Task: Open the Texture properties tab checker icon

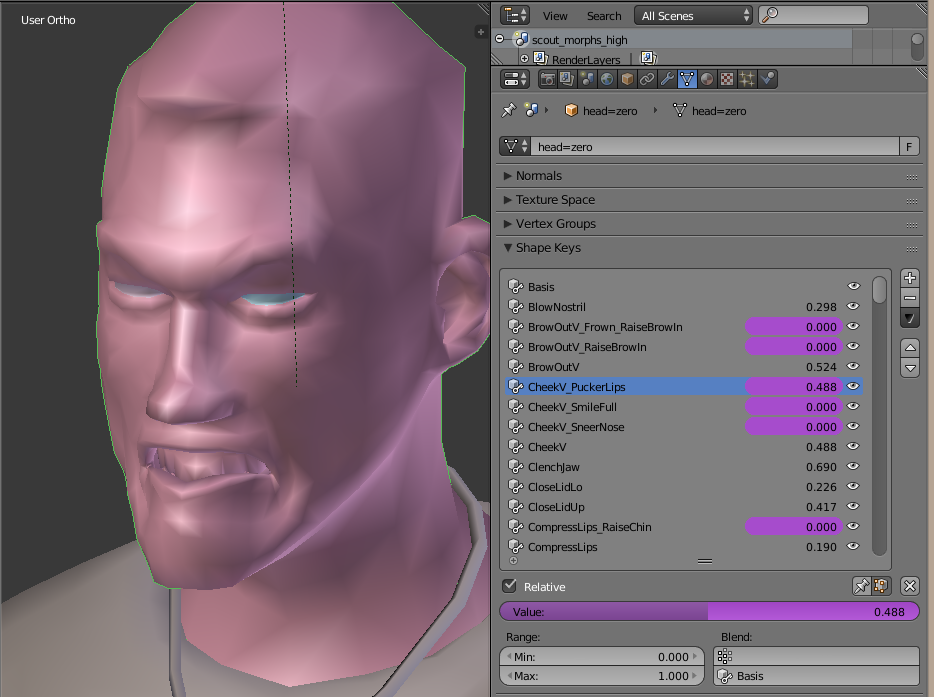Action: 727,79
